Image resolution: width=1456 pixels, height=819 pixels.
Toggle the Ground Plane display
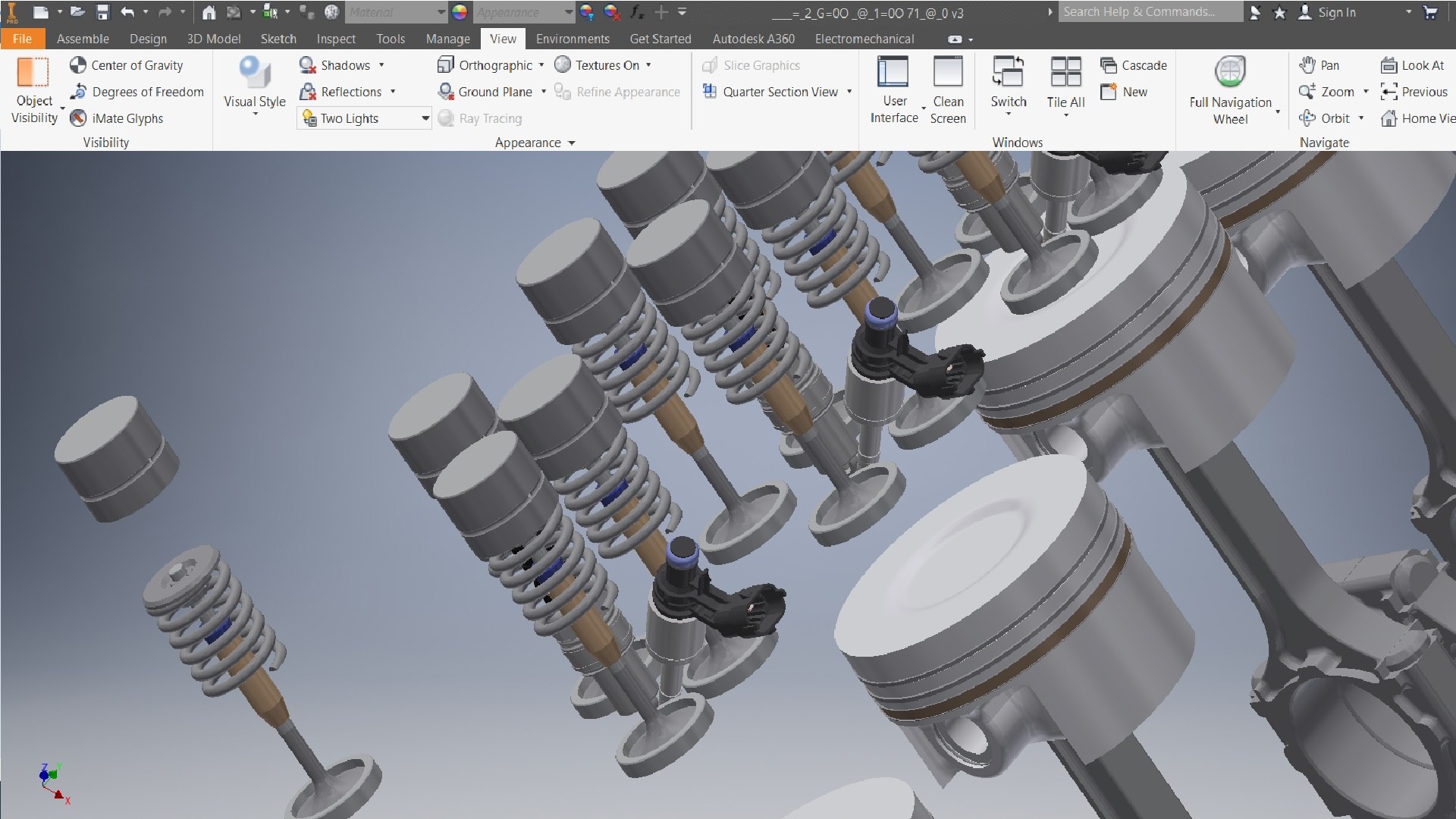pyautogui.click(x=485, y=92)
